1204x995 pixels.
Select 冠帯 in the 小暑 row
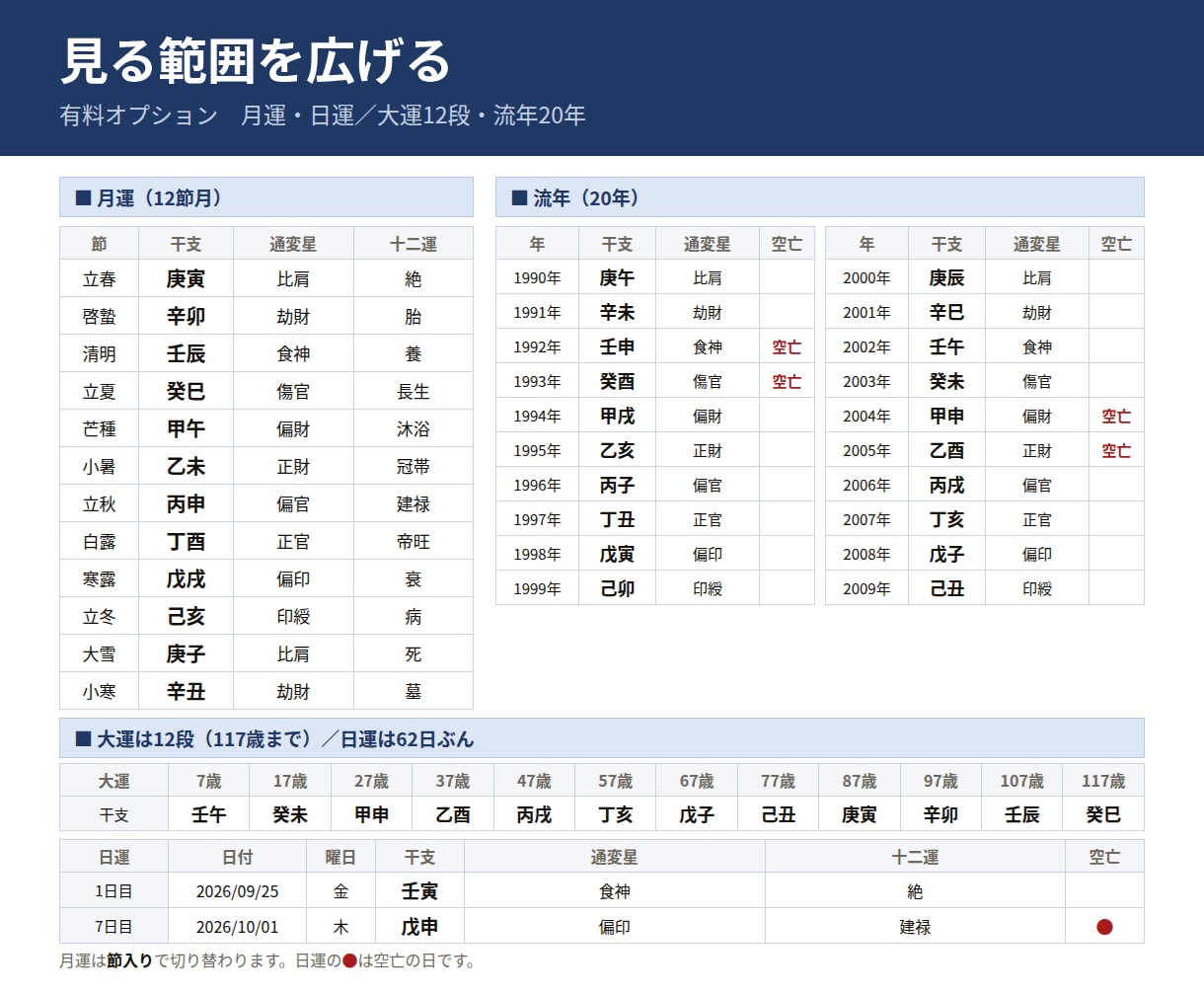414,467
